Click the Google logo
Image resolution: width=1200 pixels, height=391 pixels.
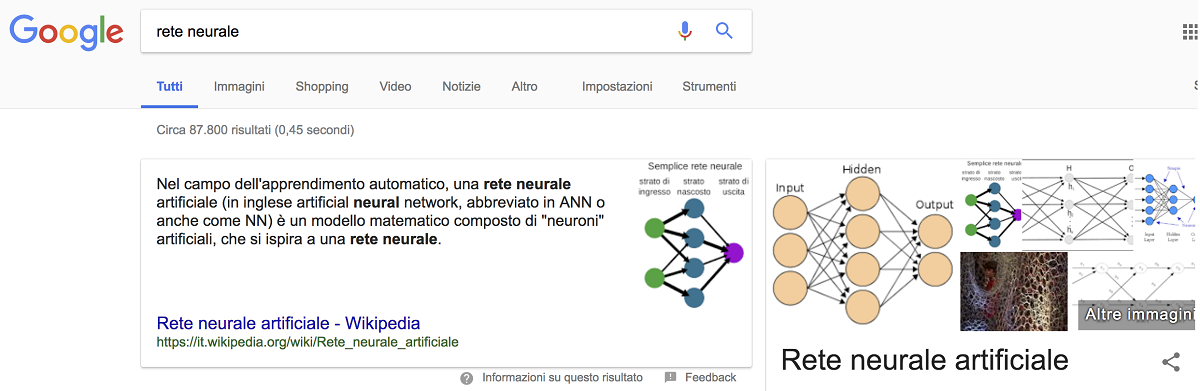tap(66, 33)
